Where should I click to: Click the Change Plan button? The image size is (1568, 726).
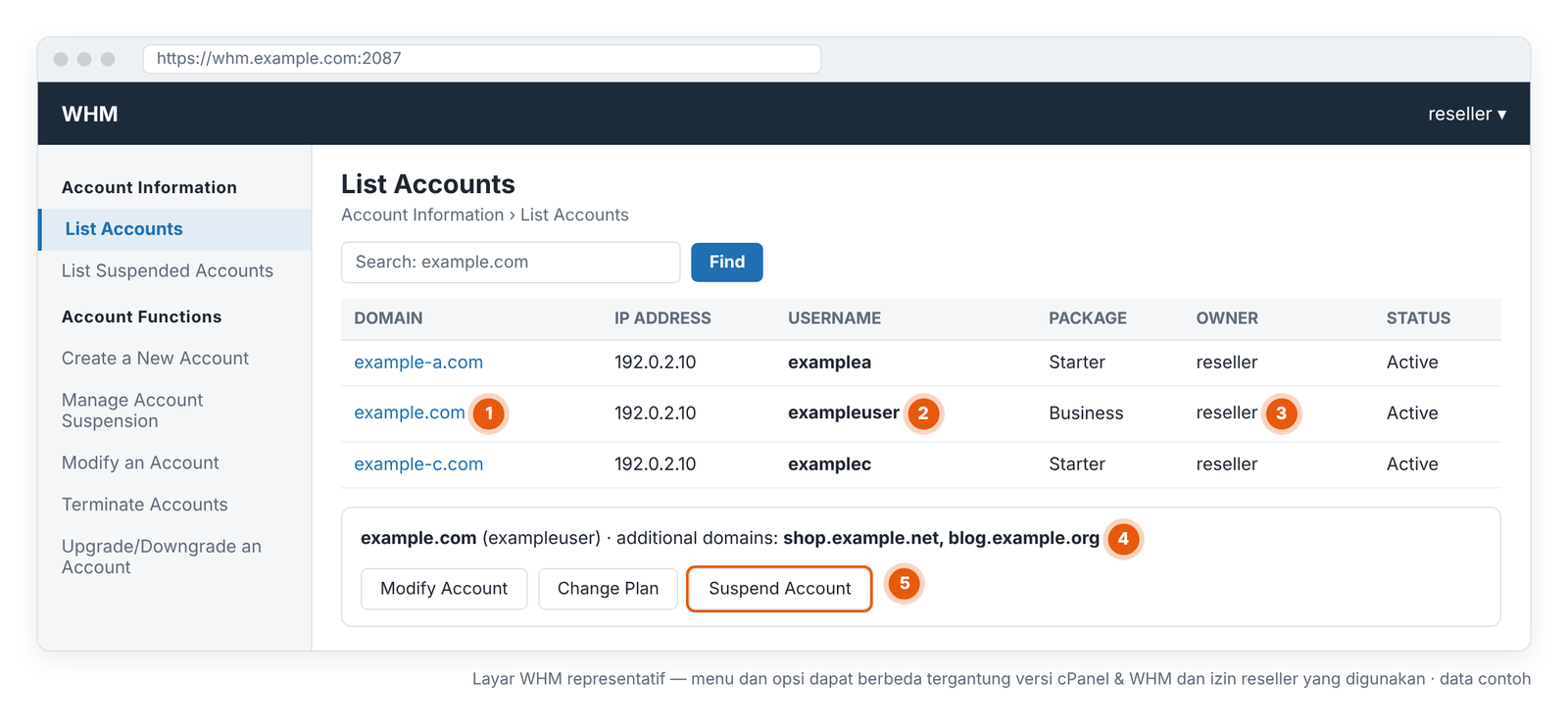pyautogui.click(x=608, y=589)
